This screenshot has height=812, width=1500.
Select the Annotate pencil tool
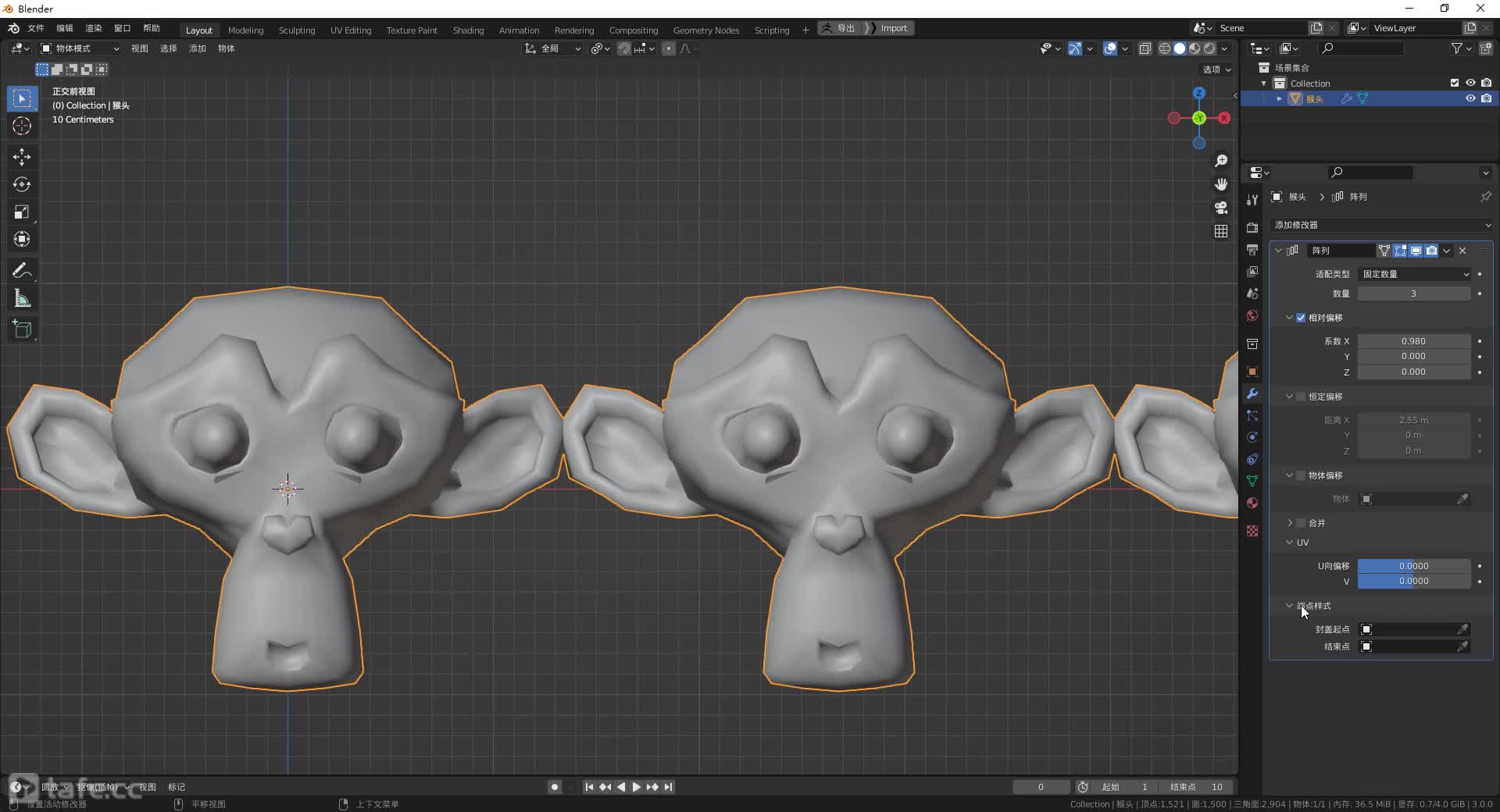pos(22,271)
